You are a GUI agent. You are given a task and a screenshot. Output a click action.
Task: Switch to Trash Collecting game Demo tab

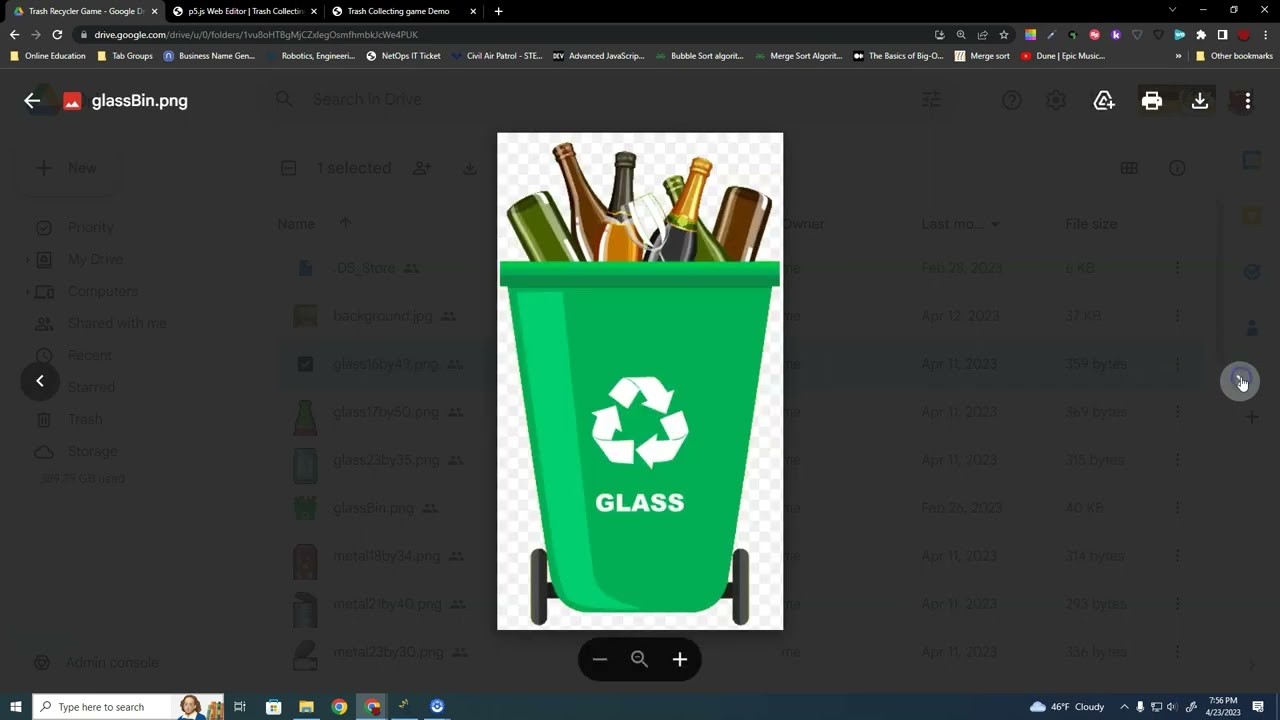[x=398, y=11]
